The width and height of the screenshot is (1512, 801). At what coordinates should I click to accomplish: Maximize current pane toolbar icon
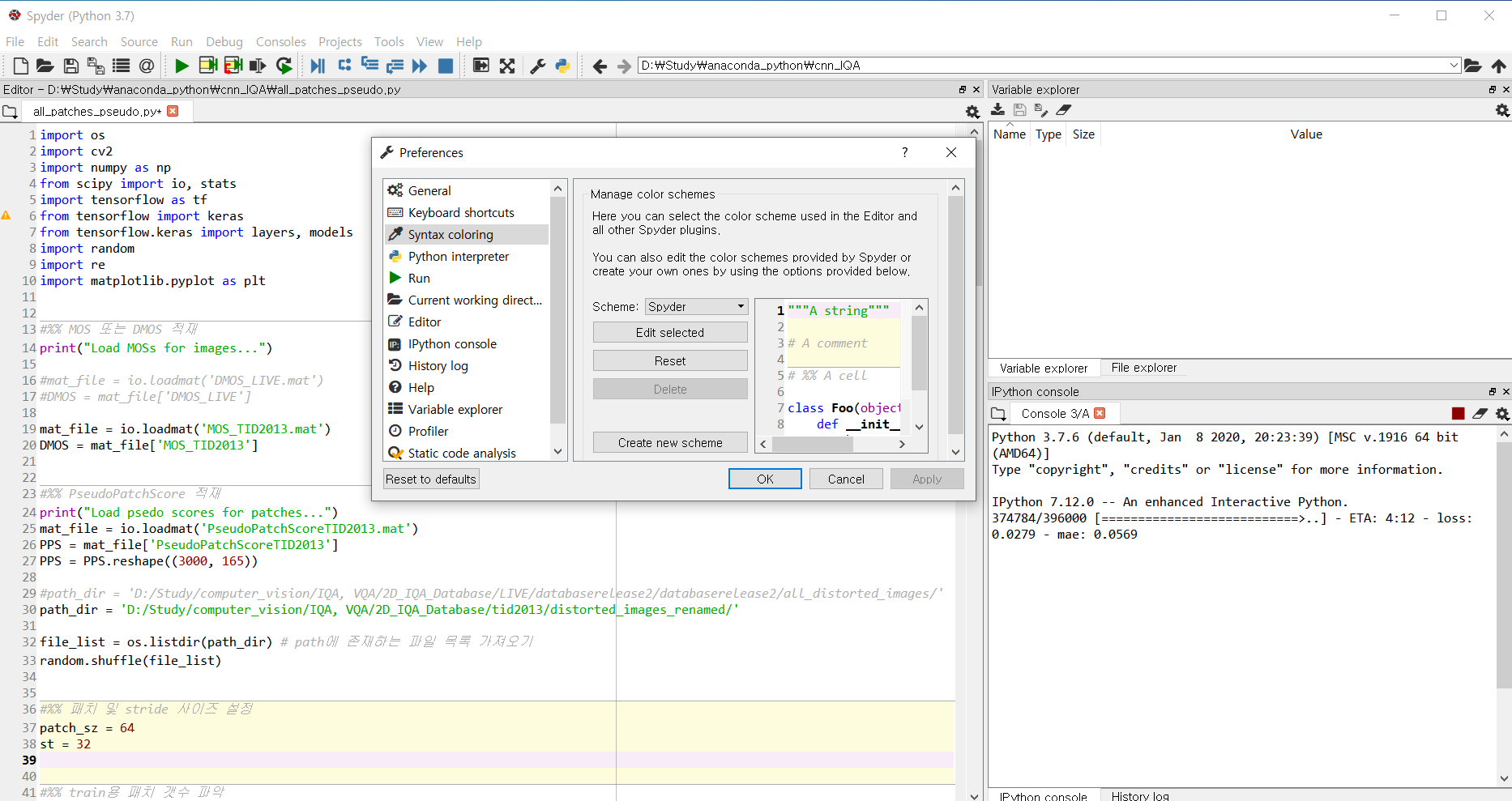tap(481, 66)
